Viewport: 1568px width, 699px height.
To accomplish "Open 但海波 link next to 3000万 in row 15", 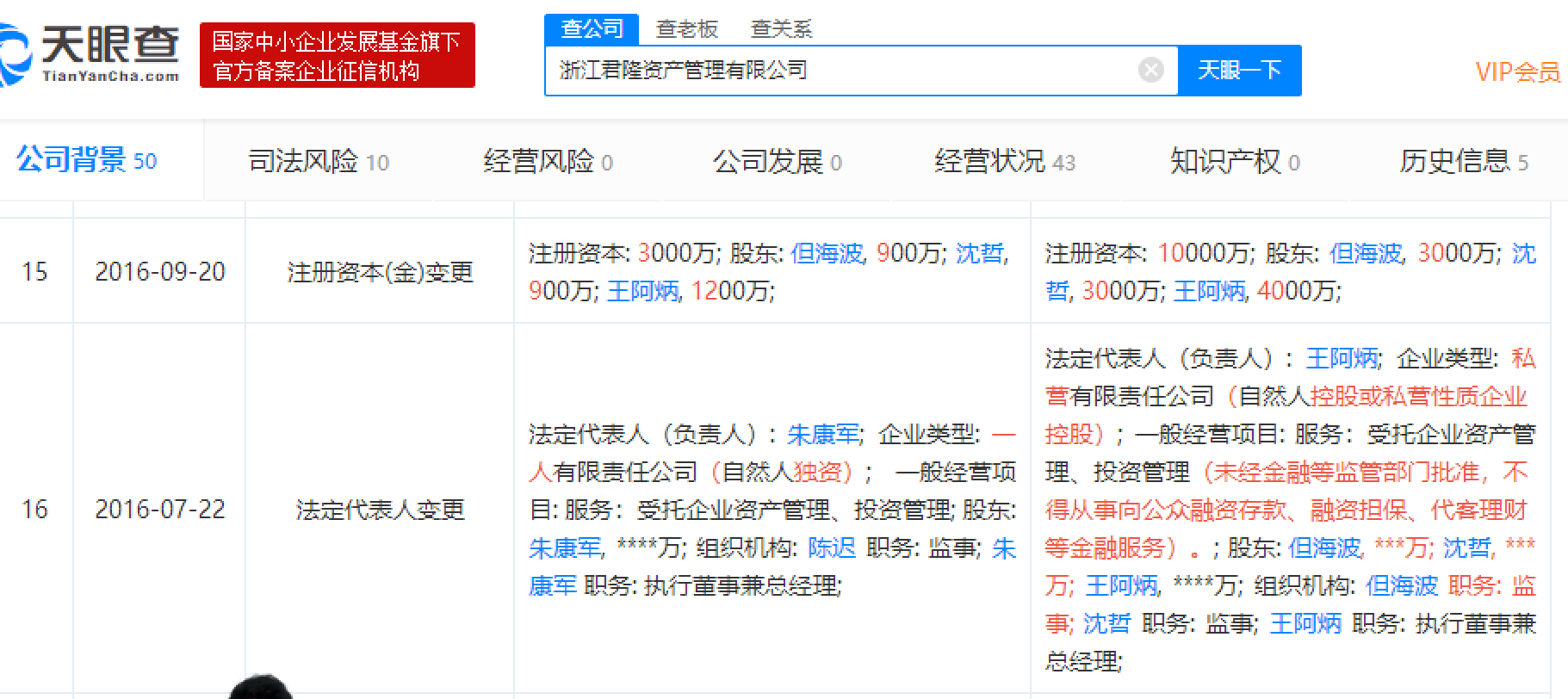I will (x=1366, y=253).
